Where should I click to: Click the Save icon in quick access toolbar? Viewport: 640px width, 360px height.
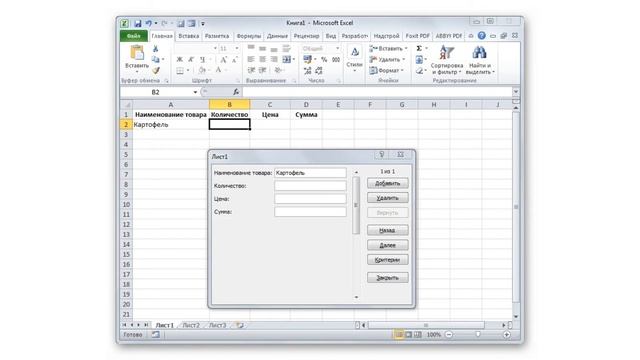(x=138, y=24)
